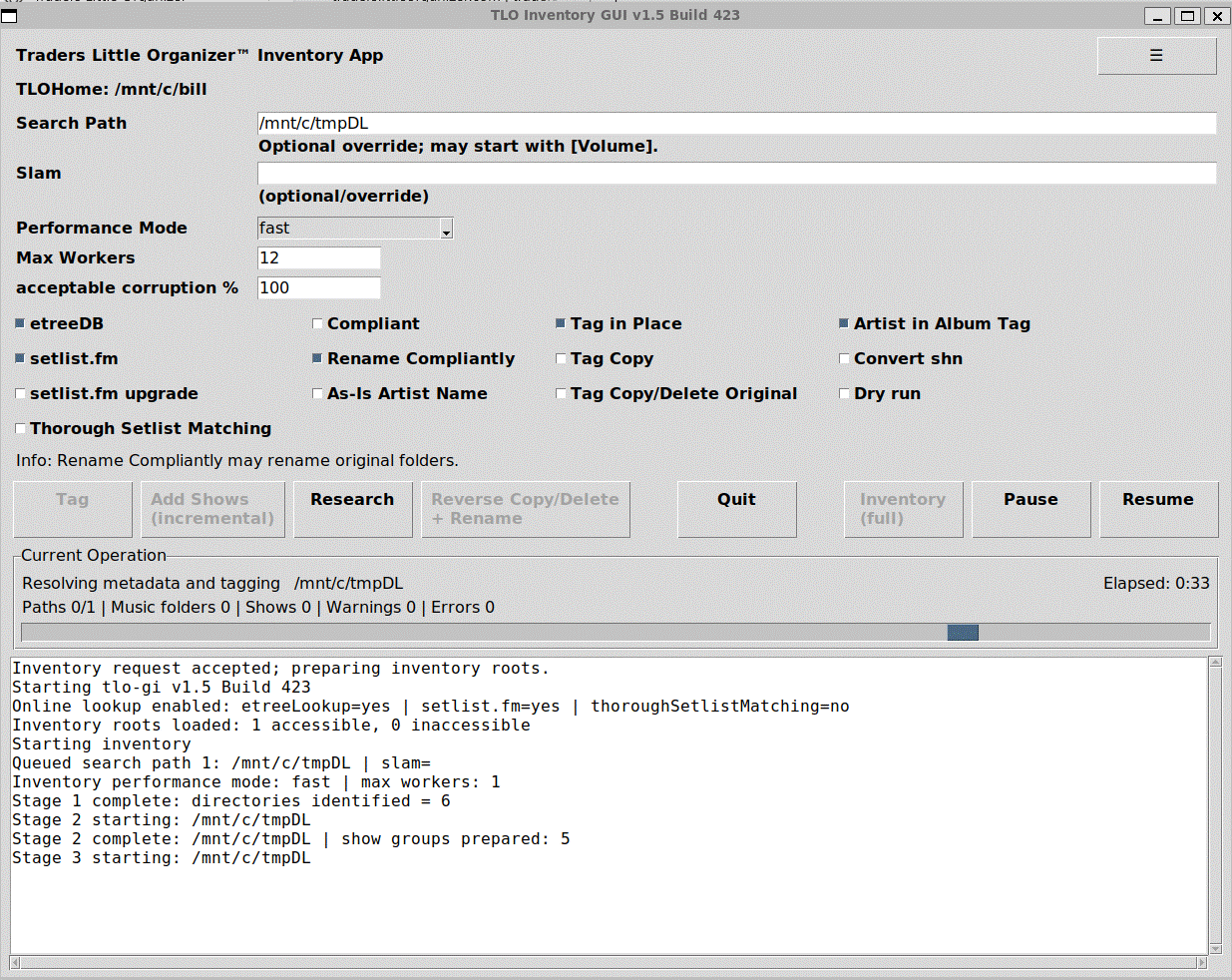Focus the acceptable corruption % field
The width and height of the screenshot is (1232, 980).
point(319,288)
